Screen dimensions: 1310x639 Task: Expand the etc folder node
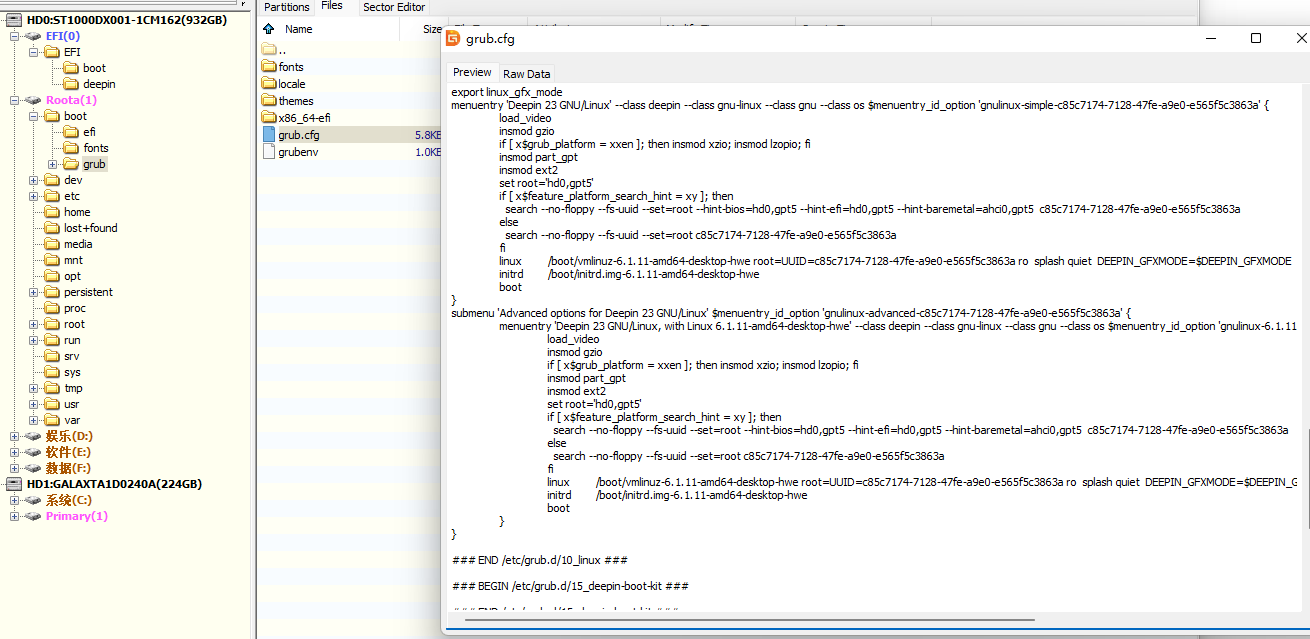33,196
